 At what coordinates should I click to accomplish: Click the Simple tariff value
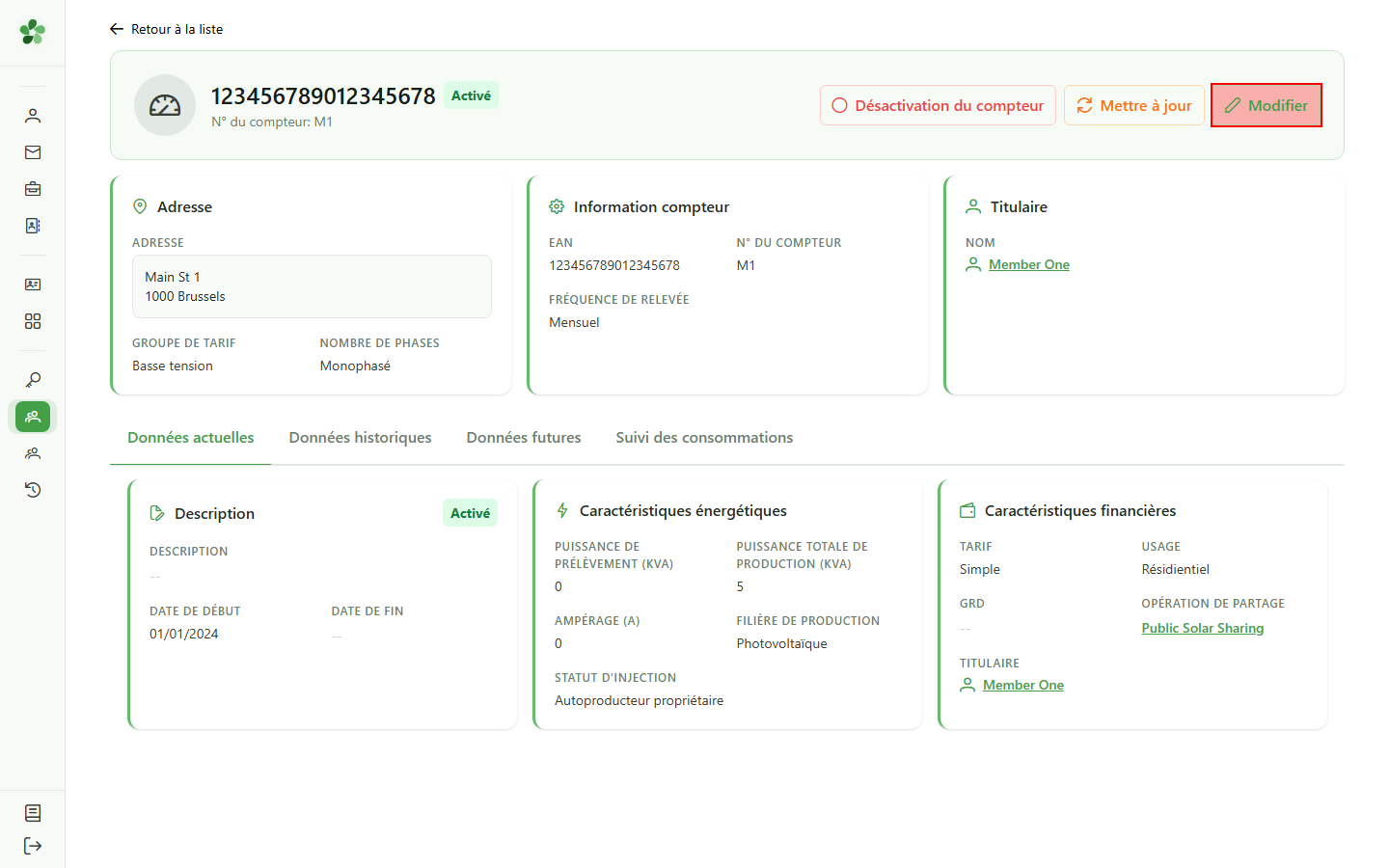979,569
